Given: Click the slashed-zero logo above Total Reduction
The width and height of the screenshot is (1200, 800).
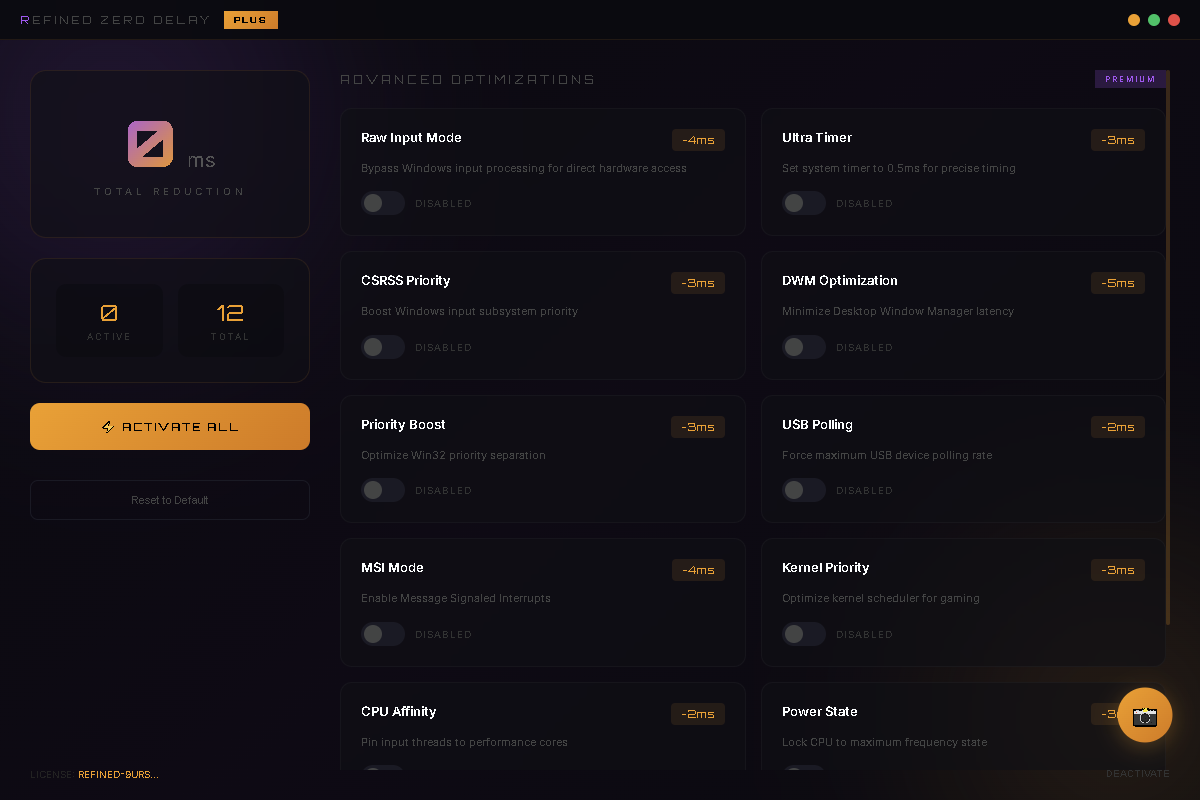Looking at the screenshot, I should pyautogui.click(x=151, y=144).
